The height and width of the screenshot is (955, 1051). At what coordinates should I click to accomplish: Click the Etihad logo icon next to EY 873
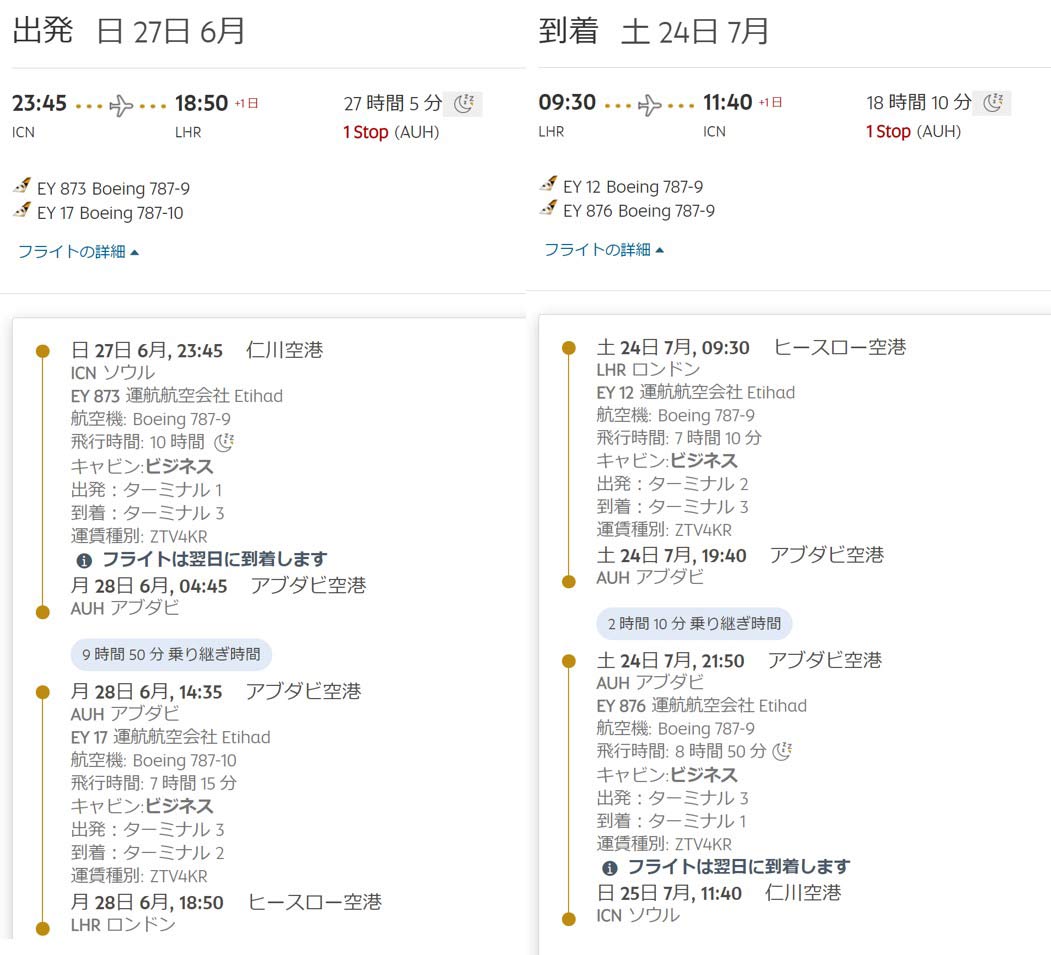(x=22, y=187)
